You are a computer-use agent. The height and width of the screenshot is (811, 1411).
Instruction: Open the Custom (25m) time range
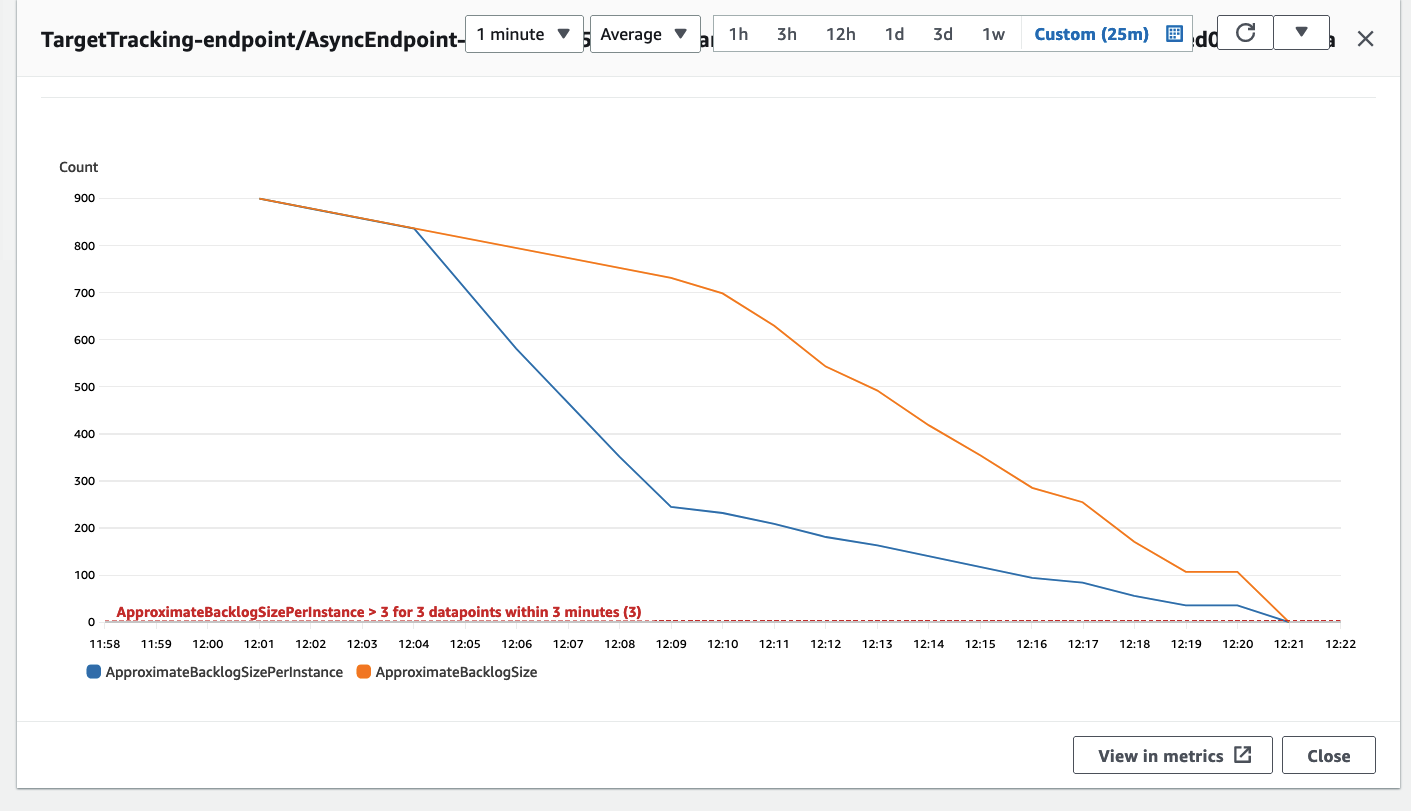click(x=1091, y=34)
